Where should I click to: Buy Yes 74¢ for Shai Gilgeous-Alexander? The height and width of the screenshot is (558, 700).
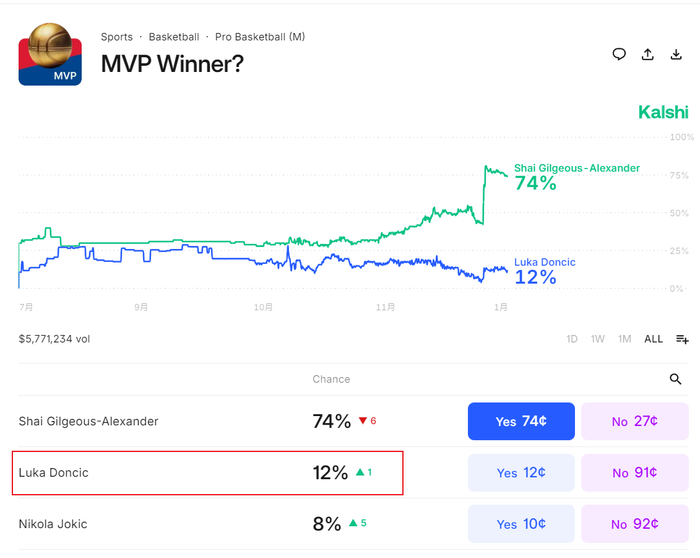pos(521,421)
